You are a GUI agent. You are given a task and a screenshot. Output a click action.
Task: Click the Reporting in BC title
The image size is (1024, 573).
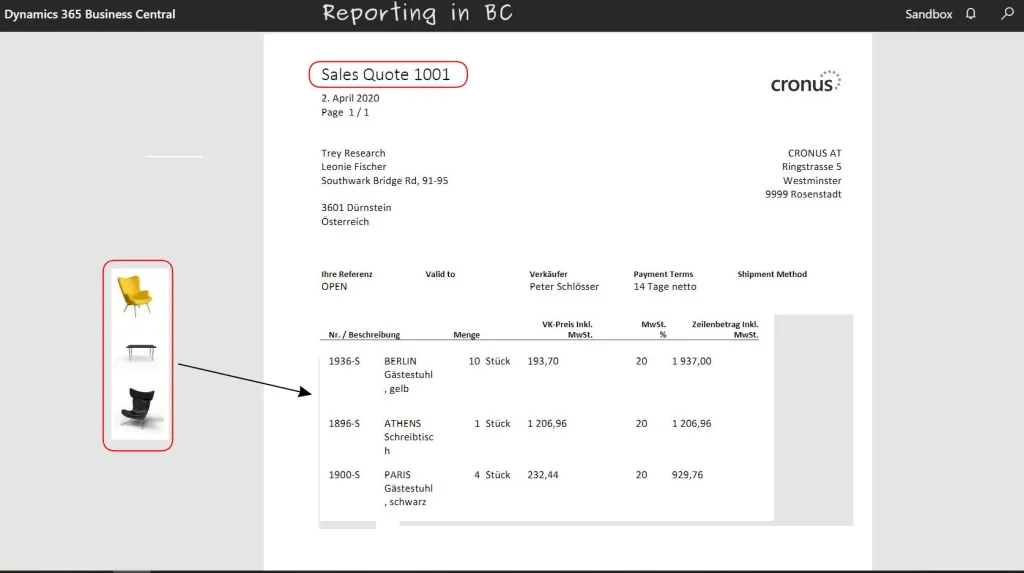click(x=417, y=14)
